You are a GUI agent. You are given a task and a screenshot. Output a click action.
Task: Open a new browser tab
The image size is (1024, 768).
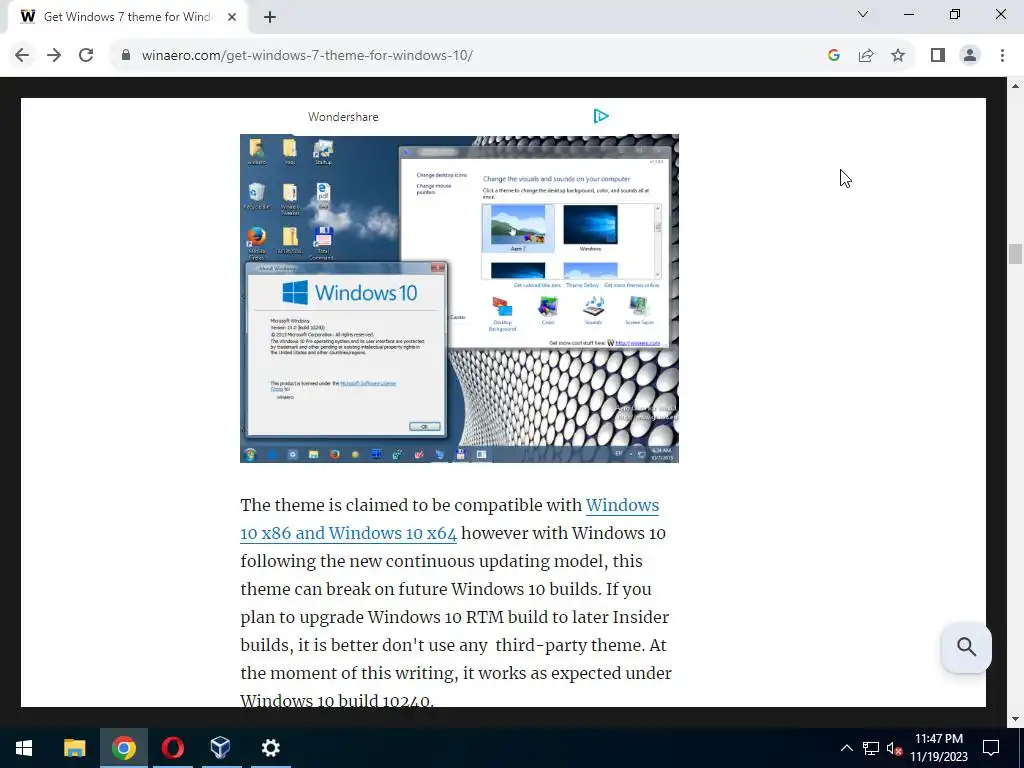pyautogui.click(x=270, y=17)
